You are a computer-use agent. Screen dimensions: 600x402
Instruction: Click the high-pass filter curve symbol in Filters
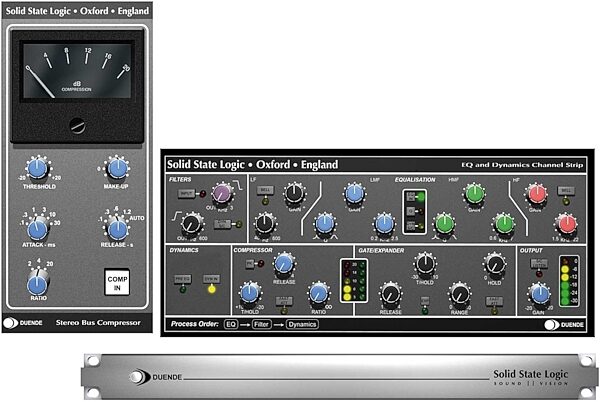click(x=176, y=216)
